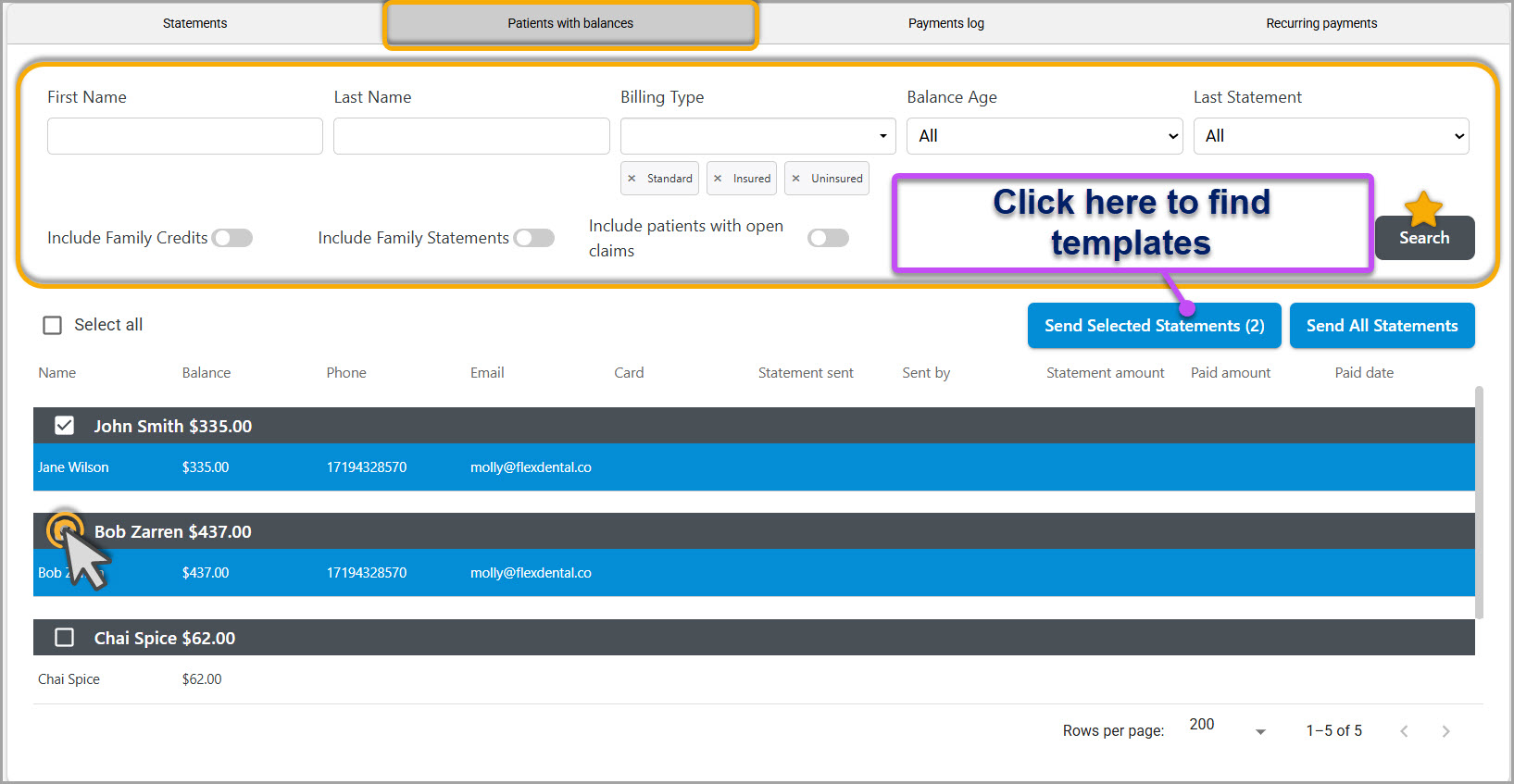Click the Card column header
This screenshot has width=1514, height=784.
(x=629, y=373)
